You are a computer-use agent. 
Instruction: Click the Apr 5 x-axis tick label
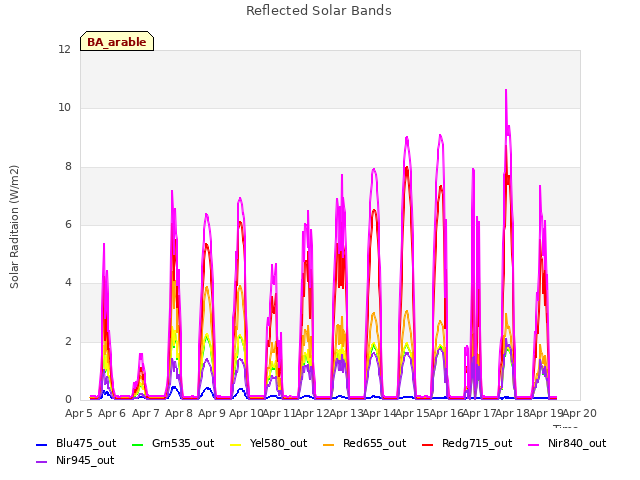pyautogui.click(x=78, y=413)
